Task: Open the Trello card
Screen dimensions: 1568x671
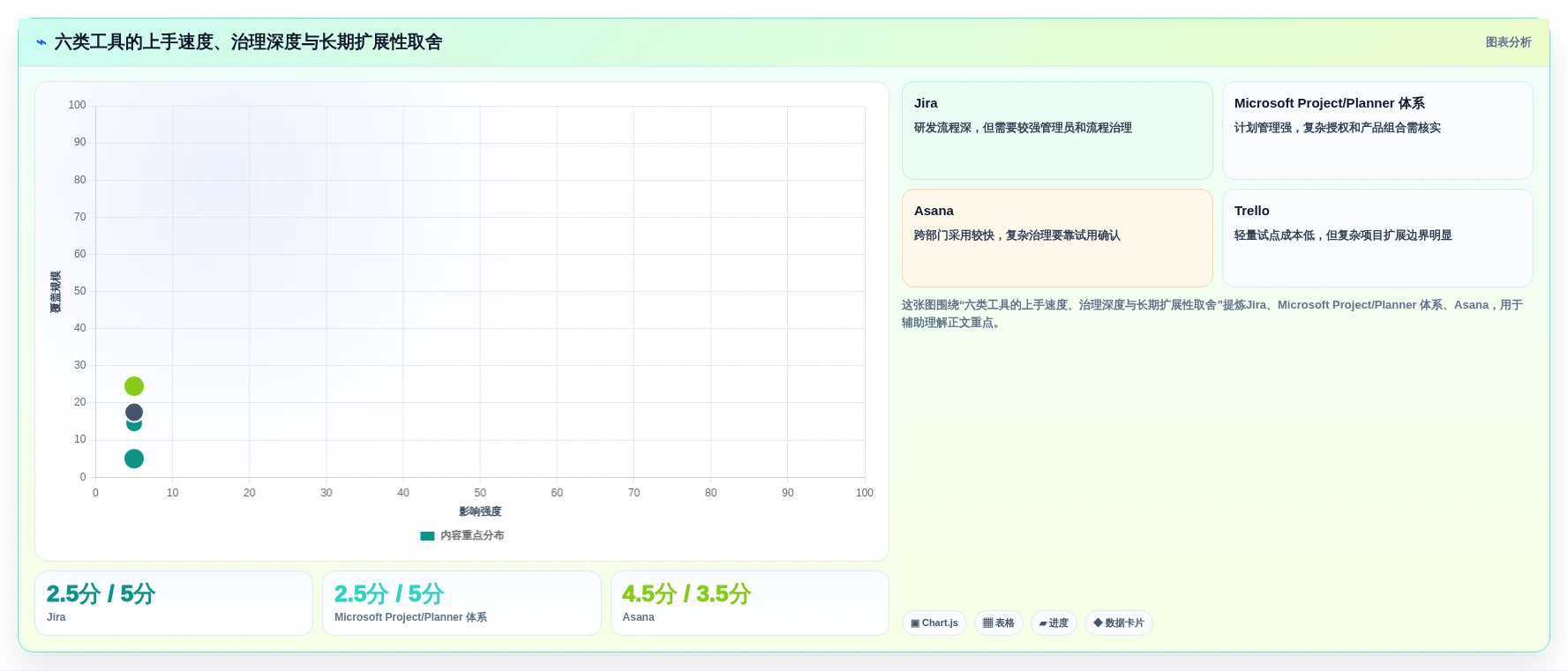Action: tap(1377, 238)
